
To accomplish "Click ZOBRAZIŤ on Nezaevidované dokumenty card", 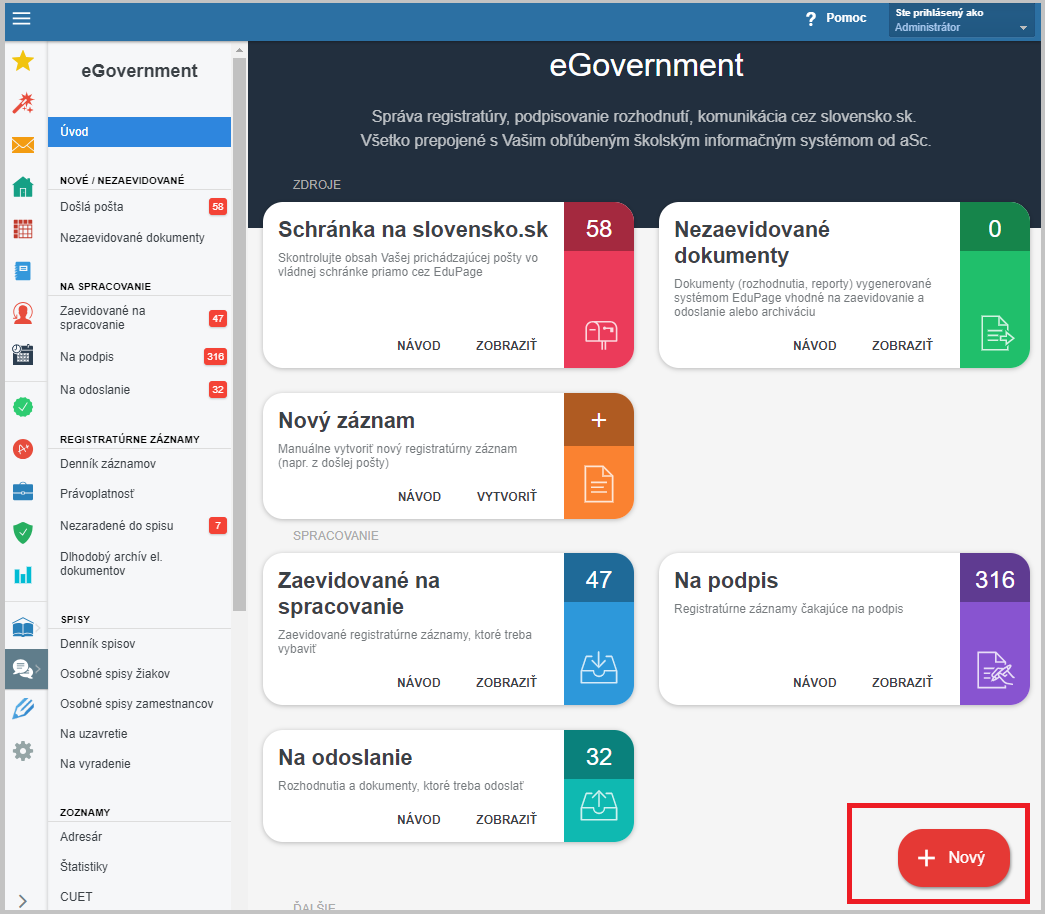I will (902, 345).
